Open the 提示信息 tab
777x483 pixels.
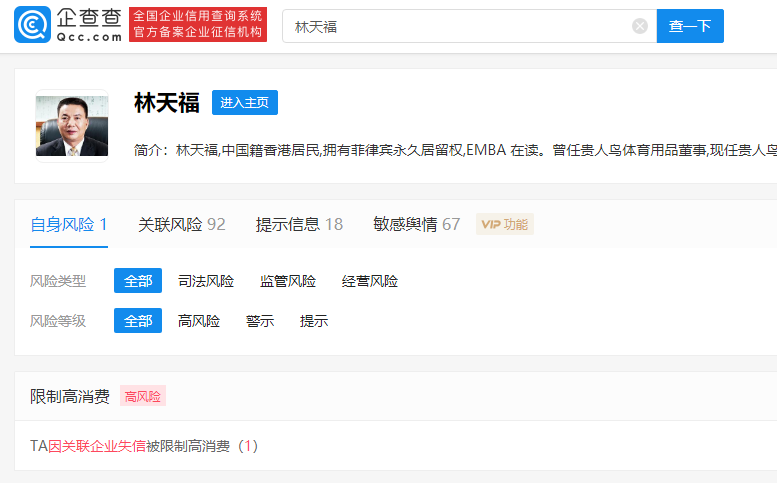299,224
